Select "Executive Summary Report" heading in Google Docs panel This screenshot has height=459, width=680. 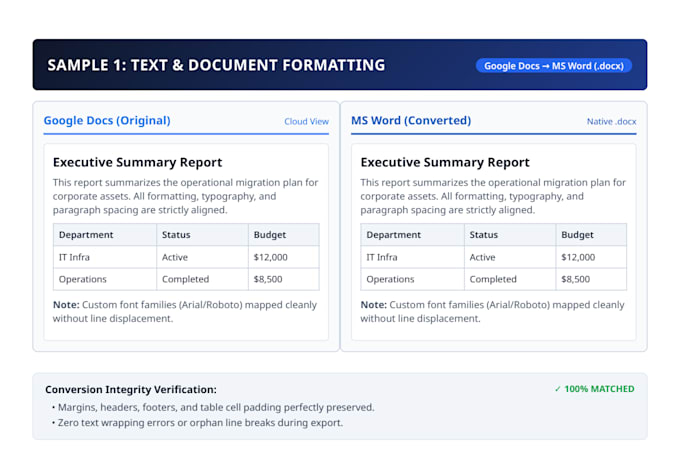137,162
